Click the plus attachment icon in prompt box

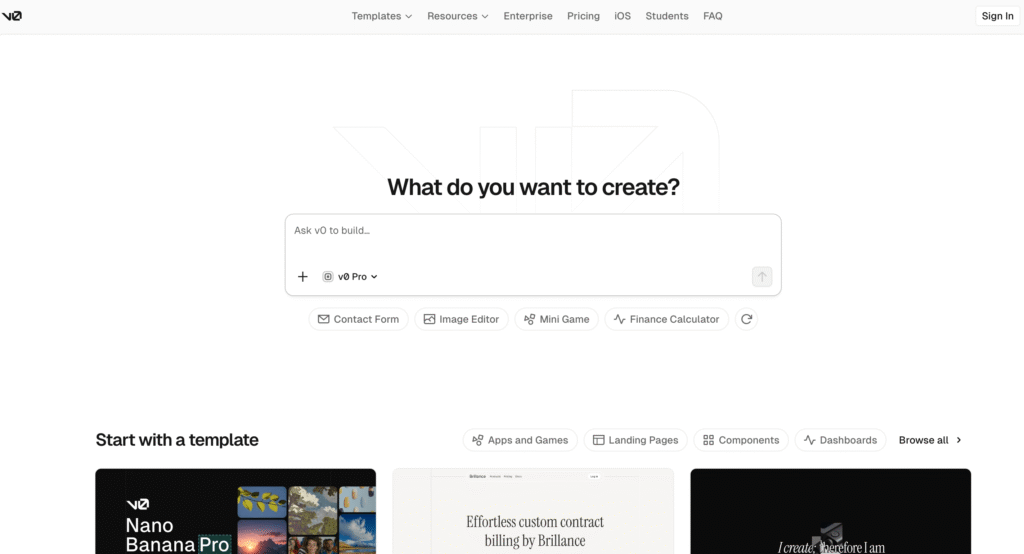pyautogui.click(x=303, y=277)
